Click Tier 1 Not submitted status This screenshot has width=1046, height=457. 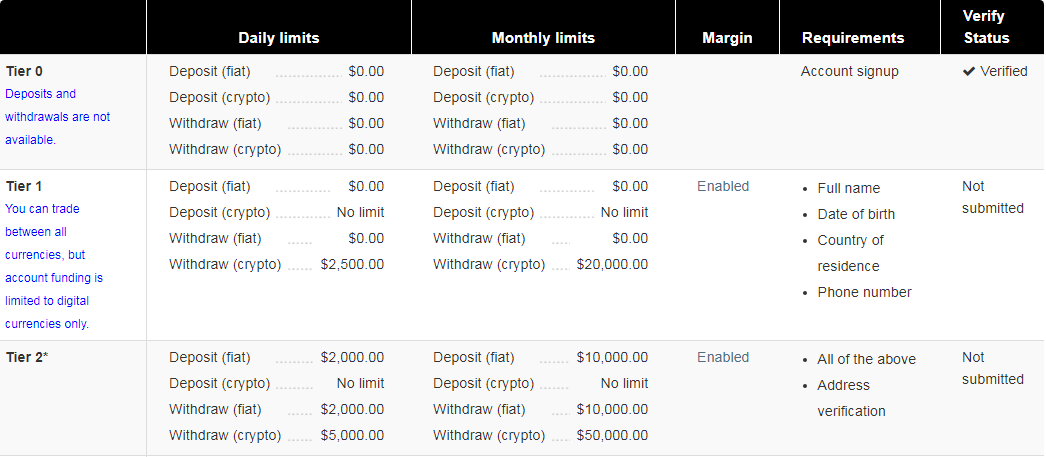(993, 197)
